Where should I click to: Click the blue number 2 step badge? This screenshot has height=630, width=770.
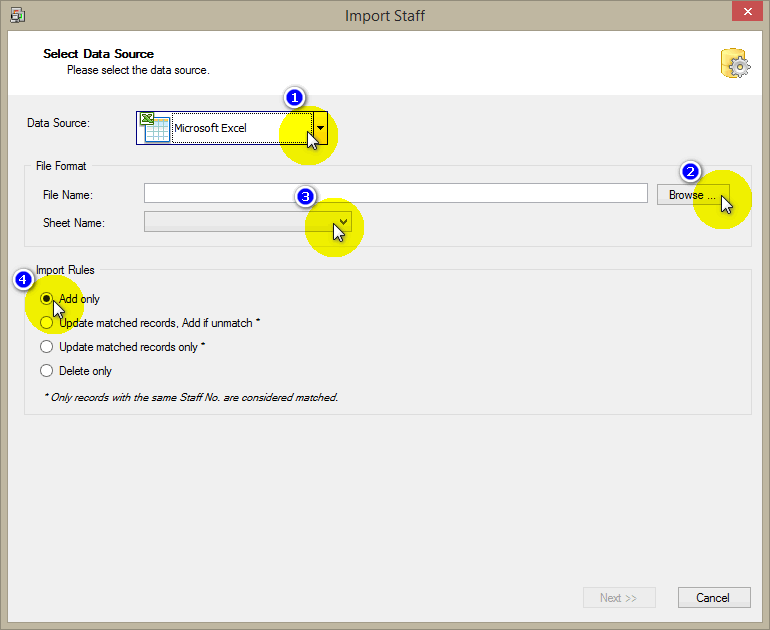[x=690, y=171]
